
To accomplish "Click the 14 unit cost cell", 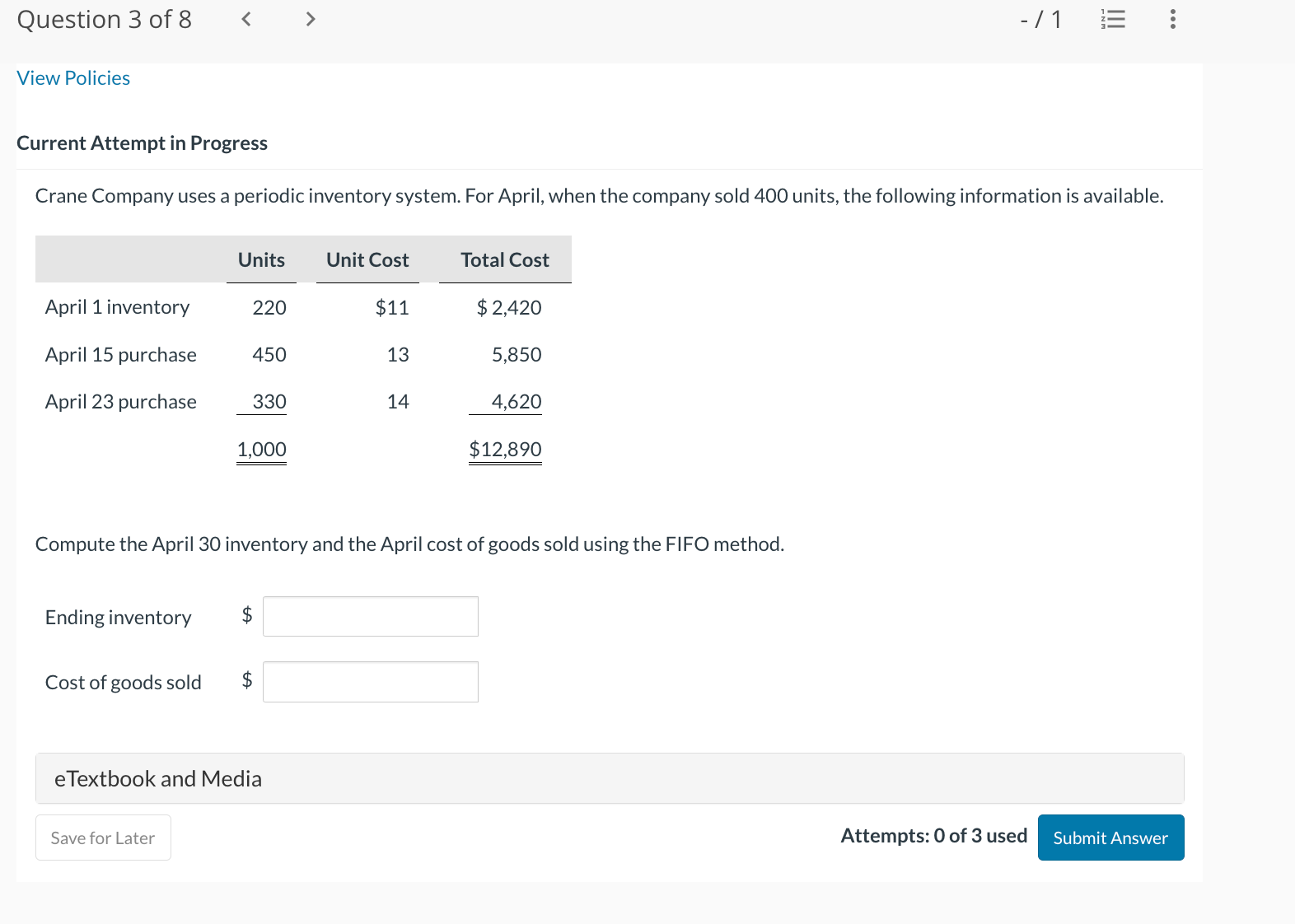I will pyautogui.click(x=398, y=402).
